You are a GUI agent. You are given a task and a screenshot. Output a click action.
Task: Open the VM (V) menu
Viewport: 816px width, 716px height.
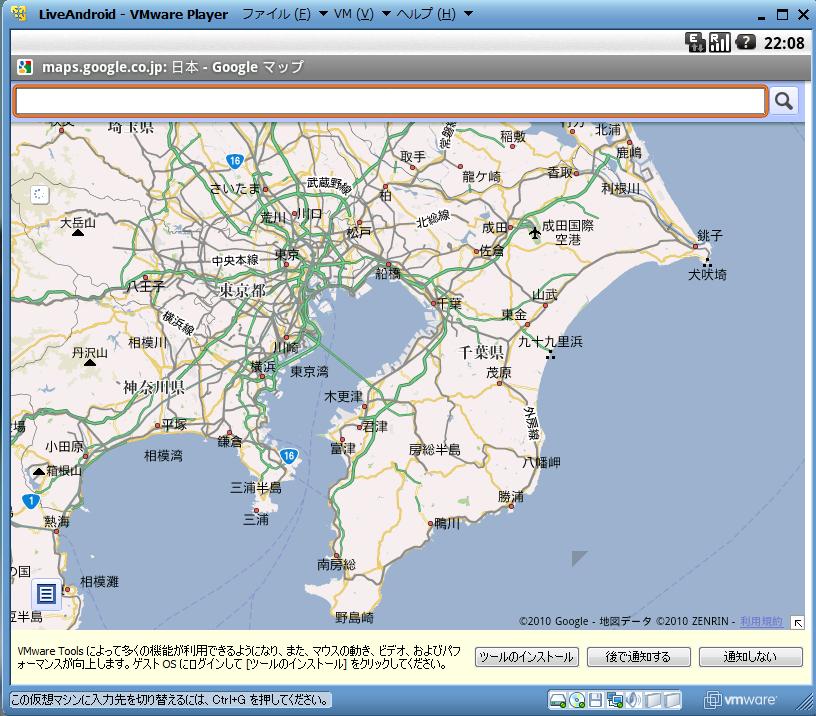point(353,14)
